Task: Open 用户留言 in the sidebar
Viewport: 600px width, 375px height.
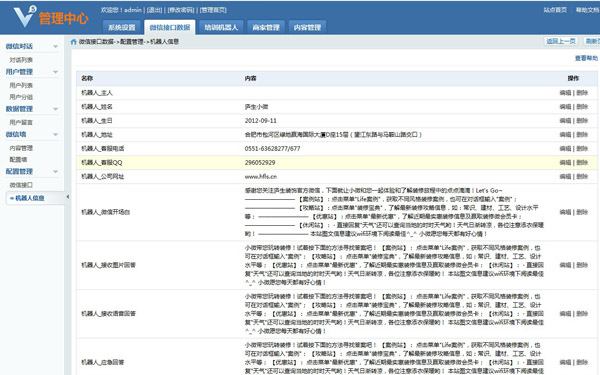Action: click(21, 122)
